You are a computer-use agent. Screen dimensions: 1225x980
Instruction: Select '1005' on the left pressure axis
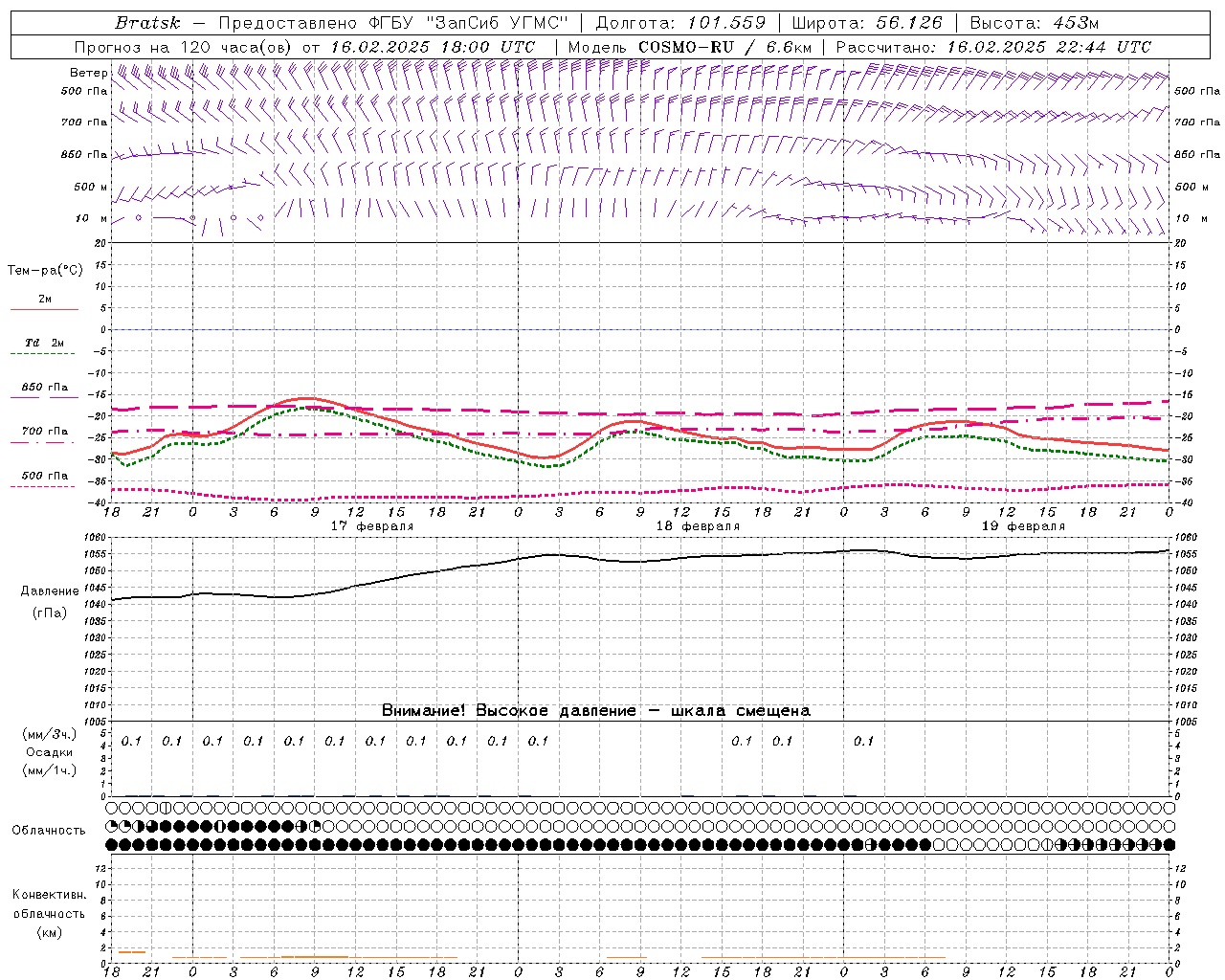tap(96, 722)
